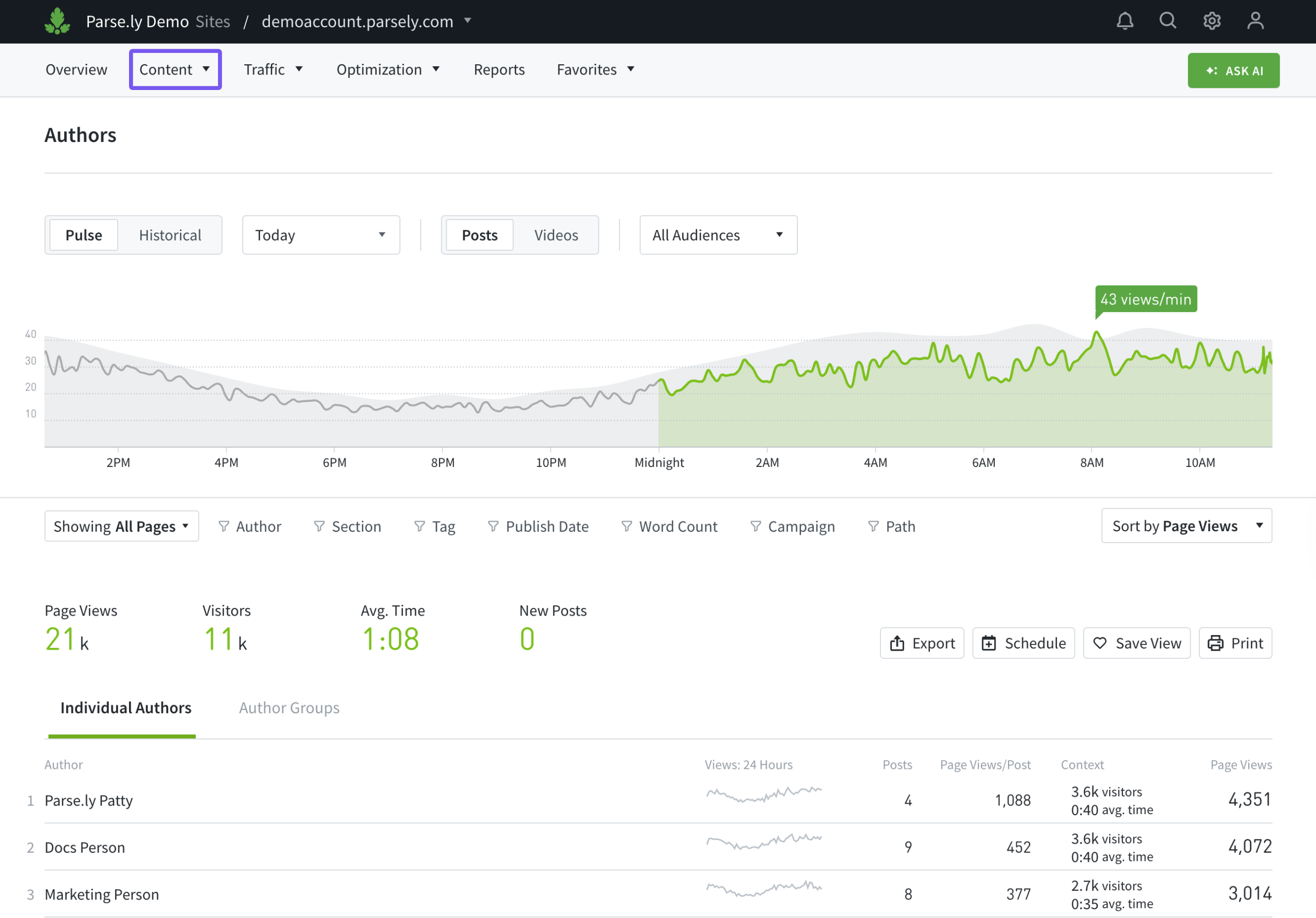The image size is (1316, 918).
Task: Save View using the heart icon
Action: click(x=1136, y=643)
